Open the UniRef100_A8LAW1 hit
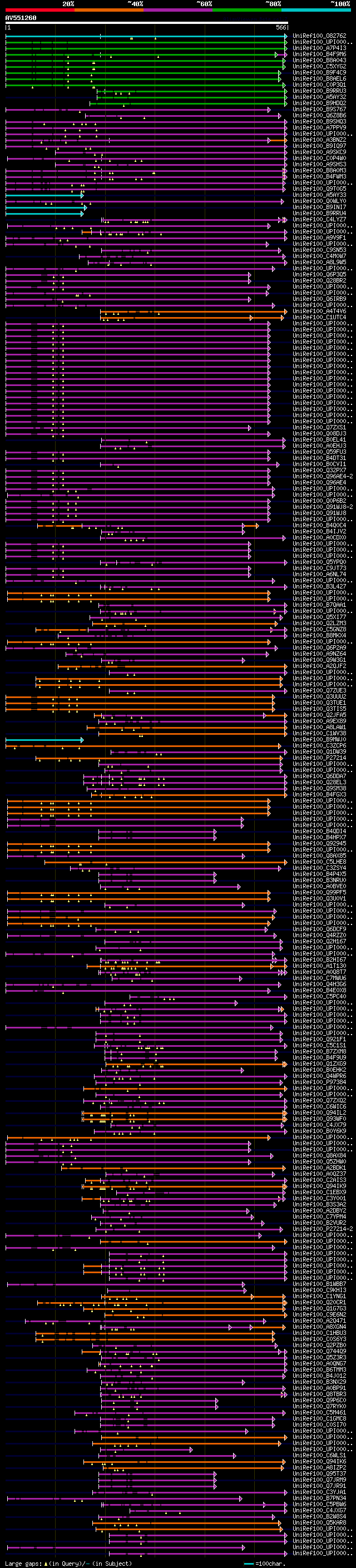 click(x=319, y=728)
